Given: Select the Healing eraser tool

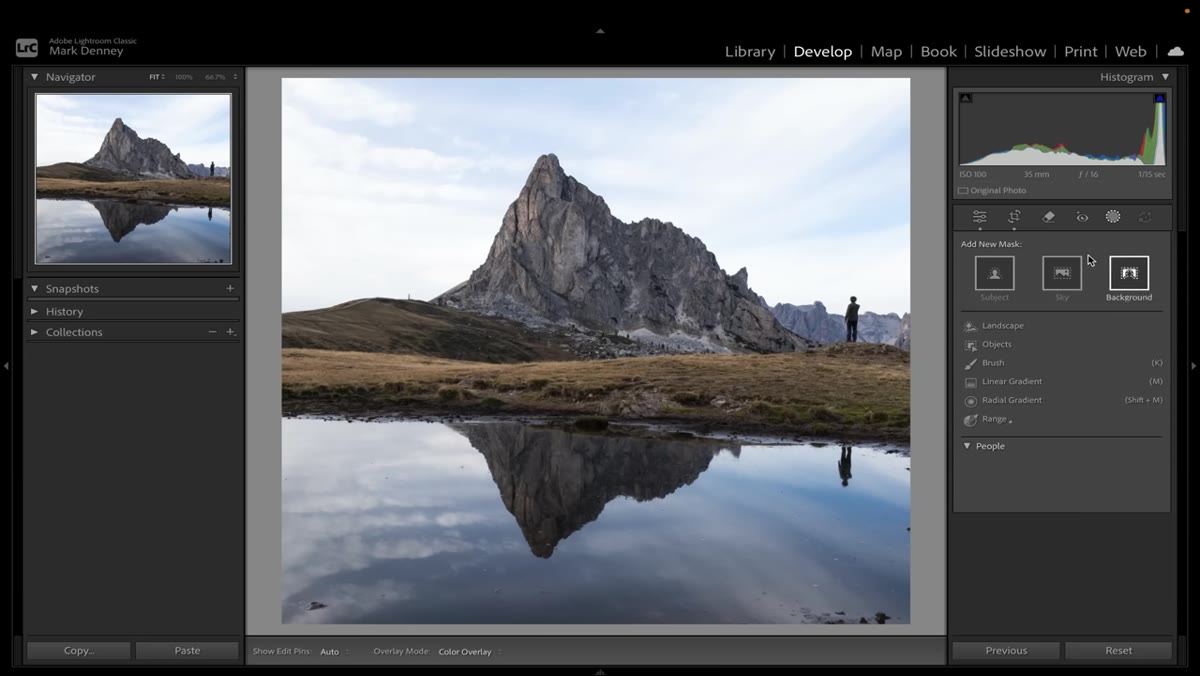Looking at the screenshot, I should (x=1048, y=217).
